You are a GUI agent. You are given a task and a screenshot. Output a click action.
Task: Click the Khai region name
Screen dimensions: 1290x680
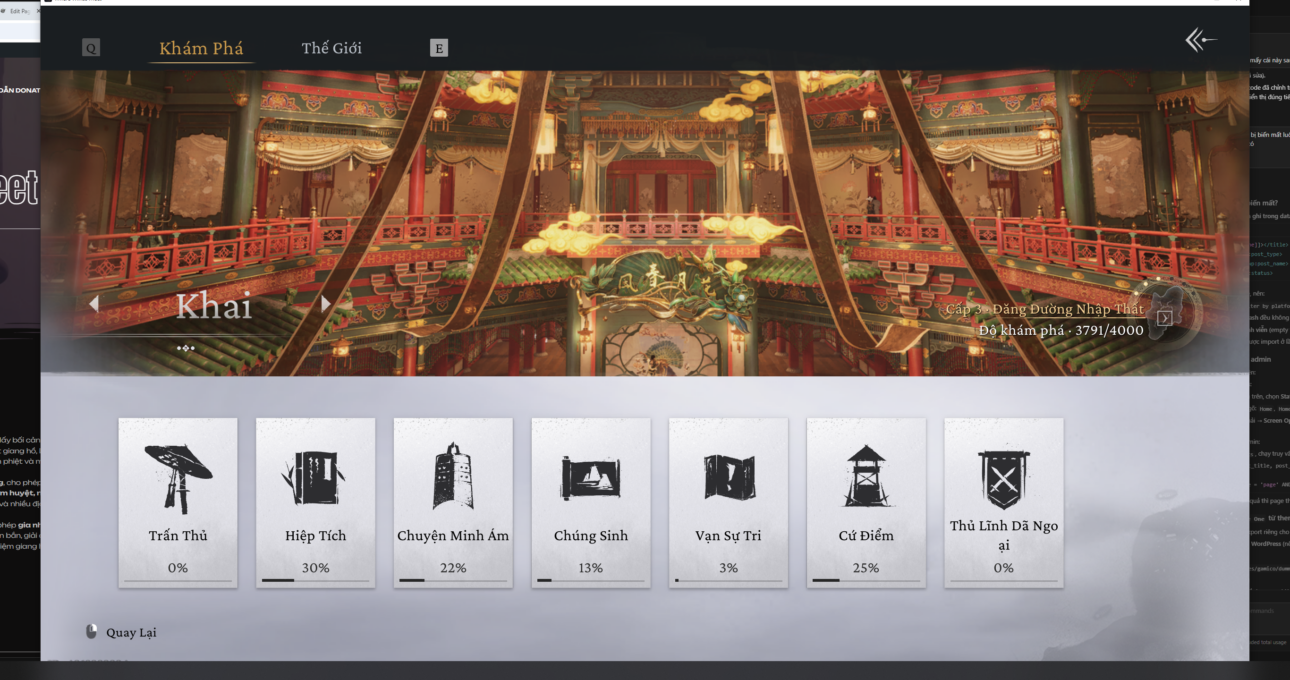click(x=213, y=307)
